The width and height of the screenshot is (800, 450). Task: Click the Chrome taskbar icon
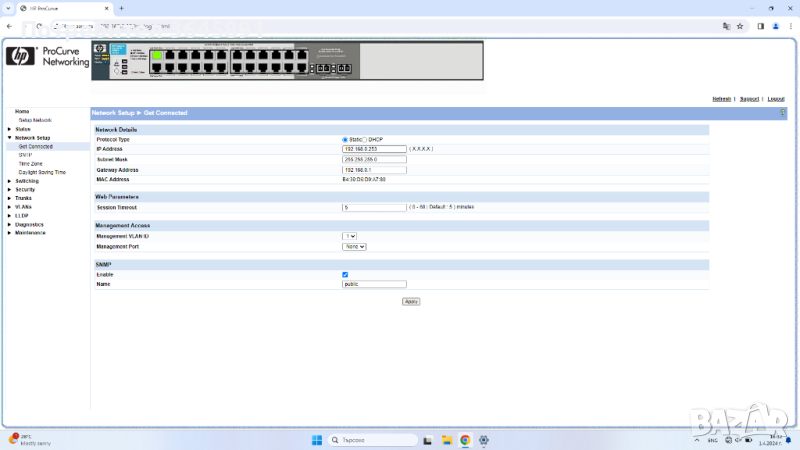pos(465,440)
